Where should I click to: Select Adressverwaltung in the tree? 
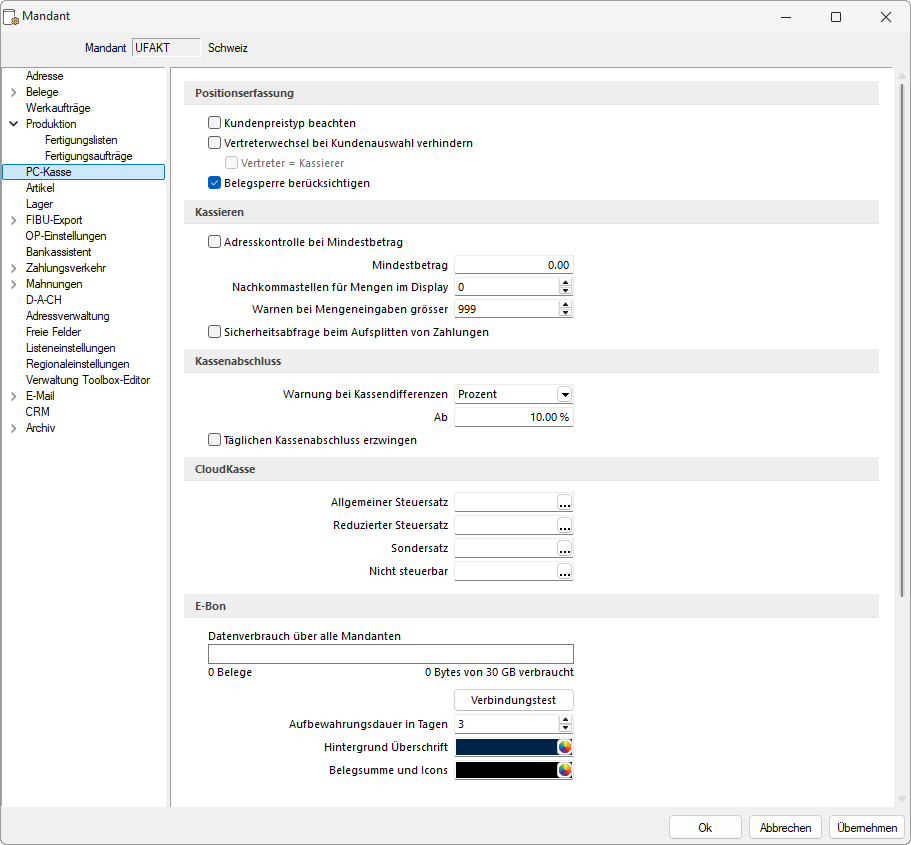click(67, 316)
